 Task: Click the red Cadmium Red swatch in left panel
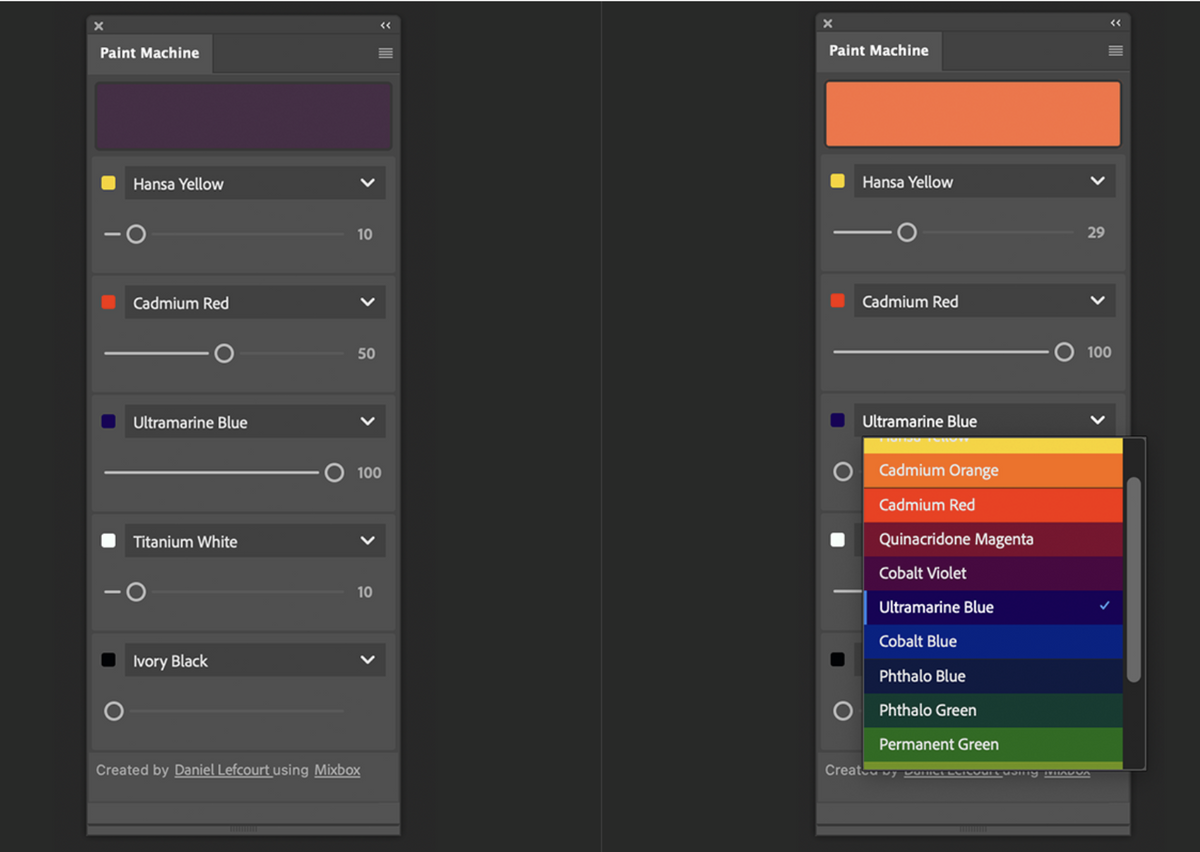(109, 302)
